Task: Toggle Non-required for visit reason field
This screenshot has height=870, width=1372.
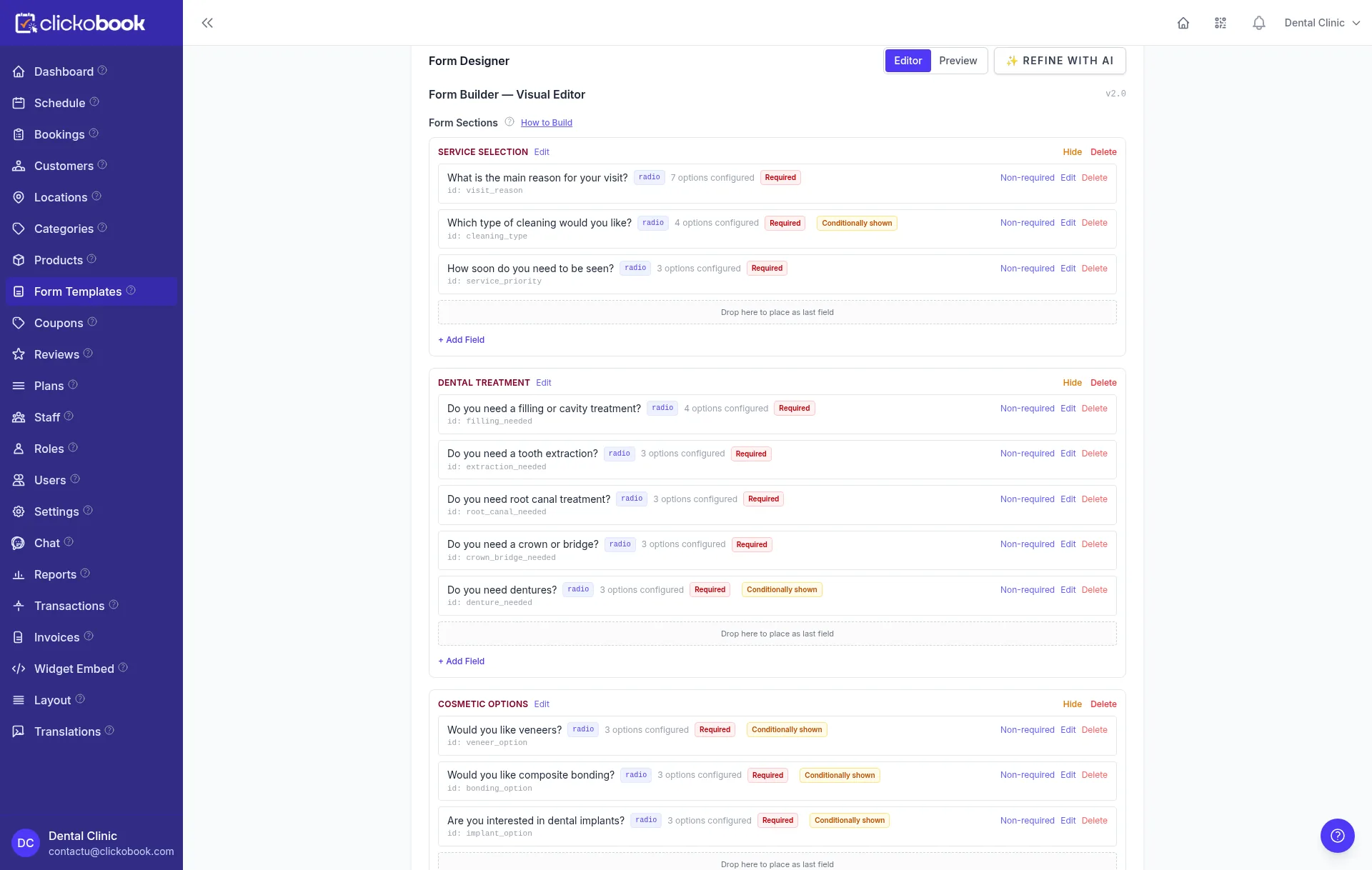Action: (1027, 178)
